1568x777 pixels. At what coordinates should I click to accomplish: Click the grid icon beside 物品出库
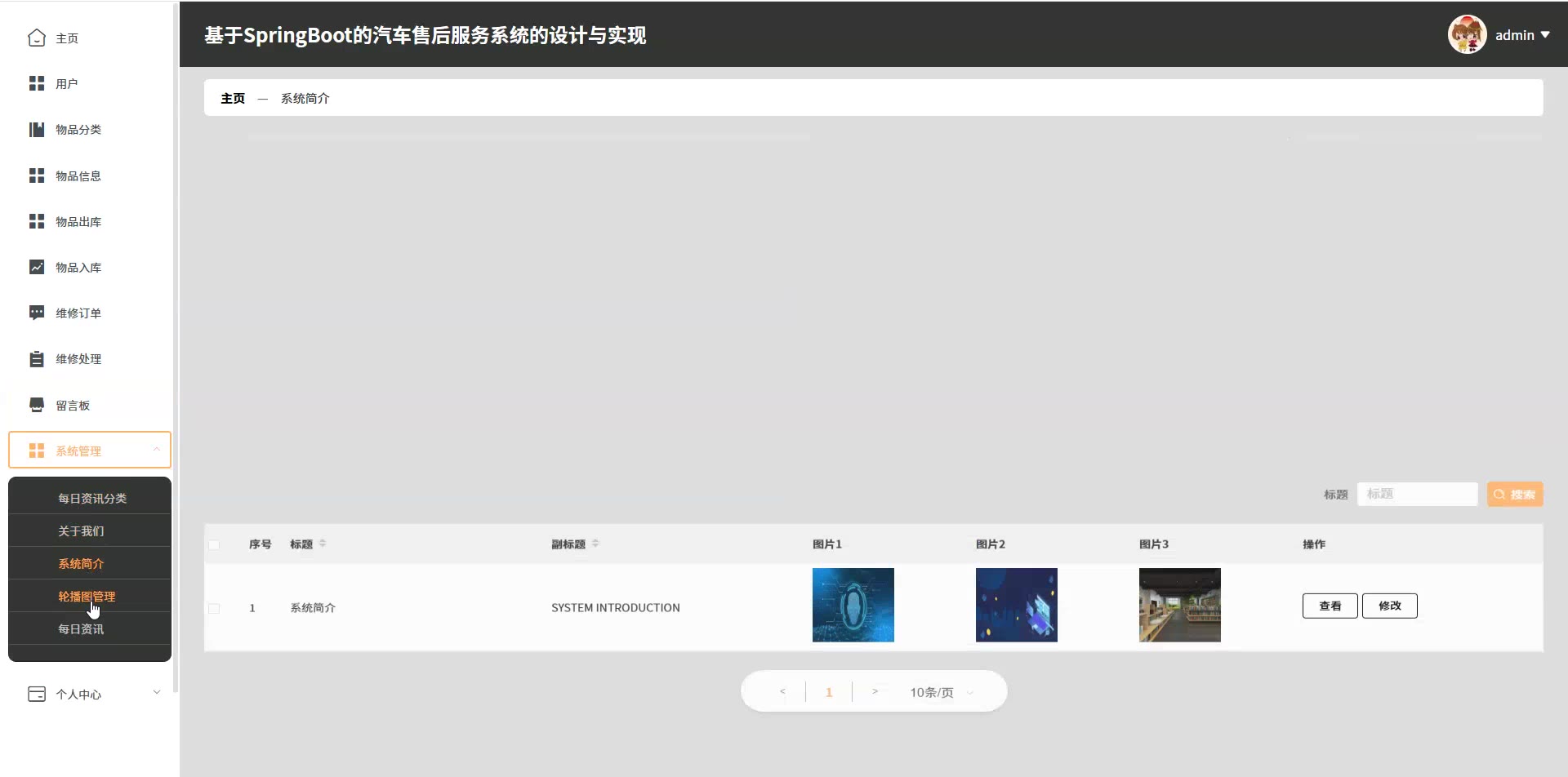click(x=37, y=222)
